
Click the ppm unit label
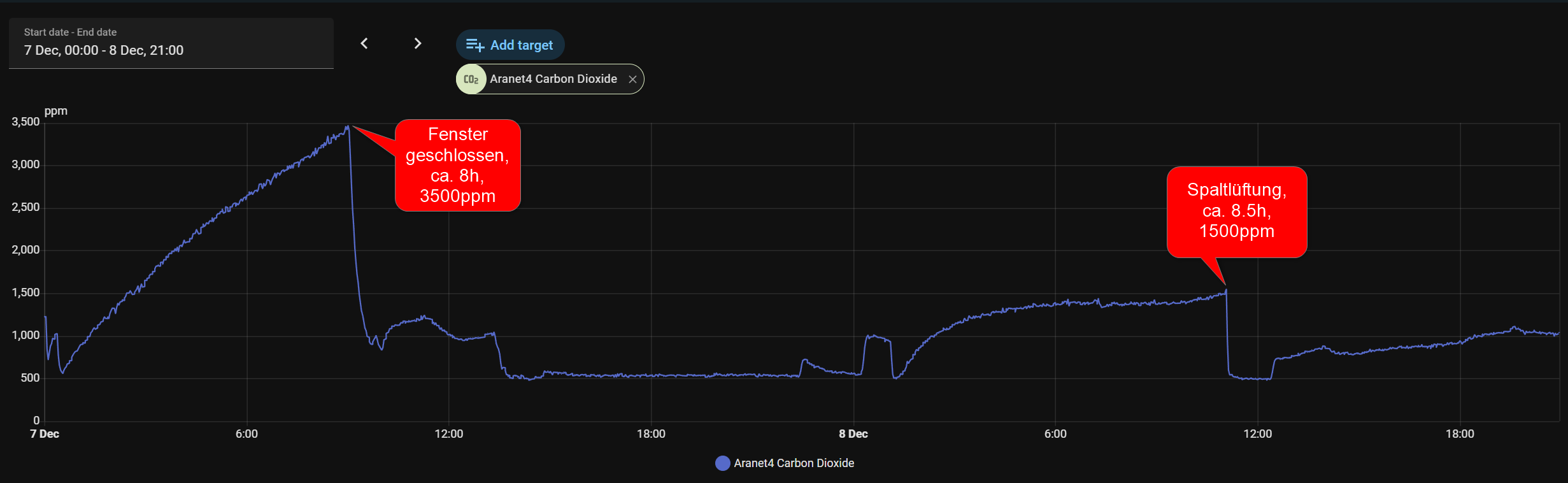pos(55,111)
